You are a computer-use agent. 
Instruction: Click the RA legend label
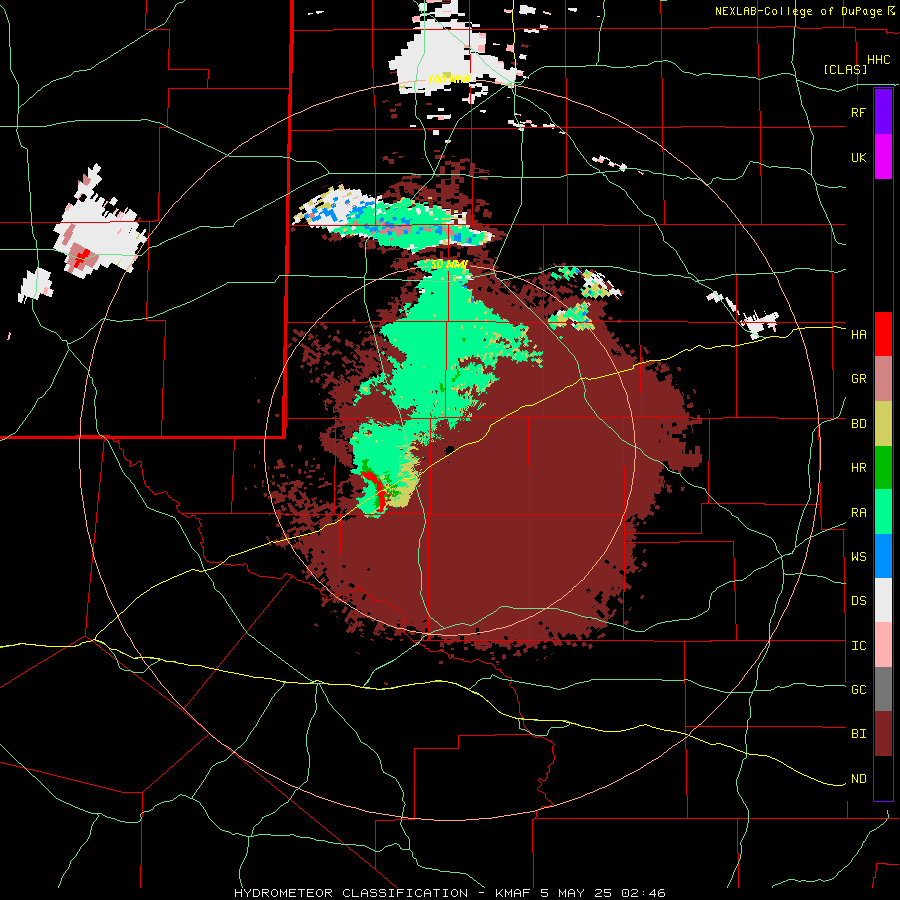[858, 513]
